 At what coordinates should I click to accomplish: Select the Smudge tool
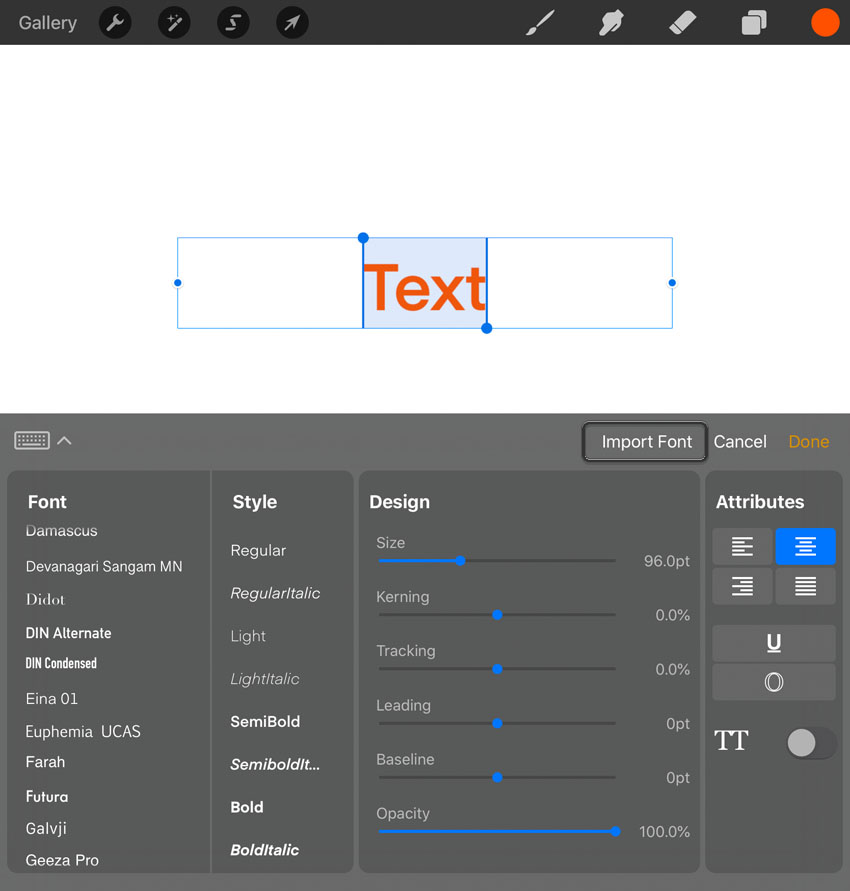(x=610, y=22)
